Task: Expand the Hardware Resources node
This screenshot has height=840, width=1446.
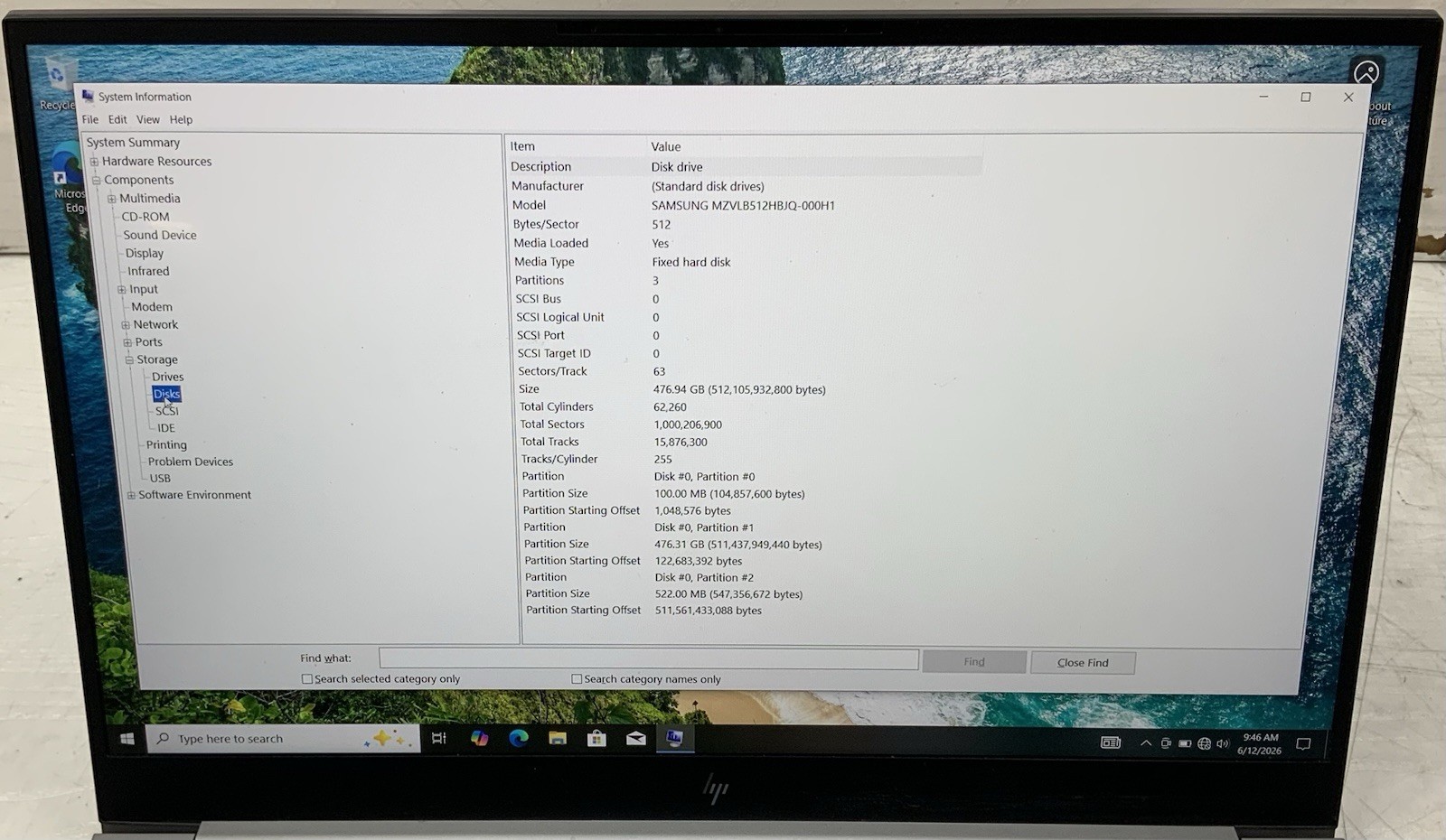Action: coord(94,162)
